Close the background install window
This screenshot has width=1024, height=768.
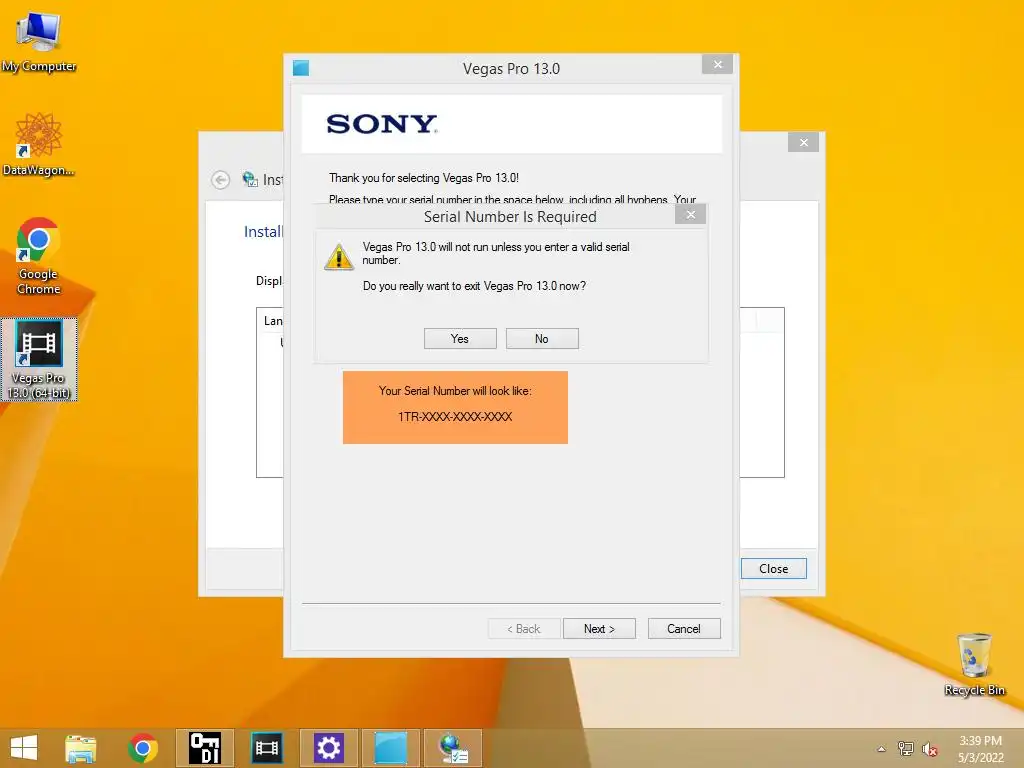point(803,142)
